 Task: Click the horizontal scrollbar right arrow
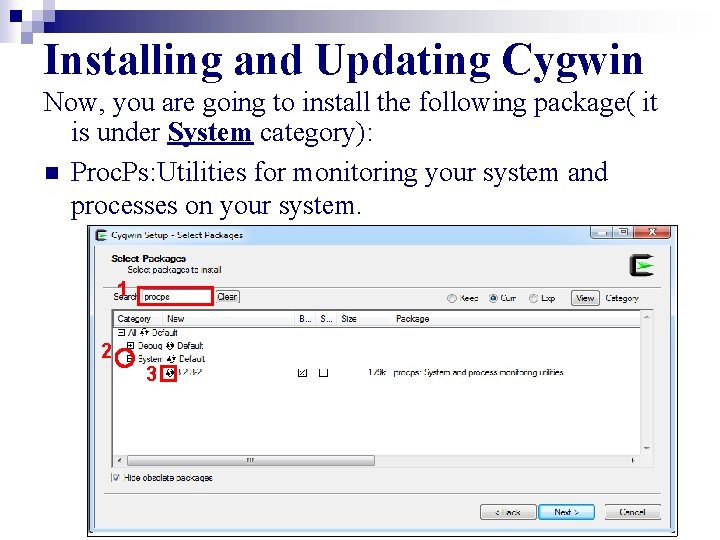click(x=633, y=460)
